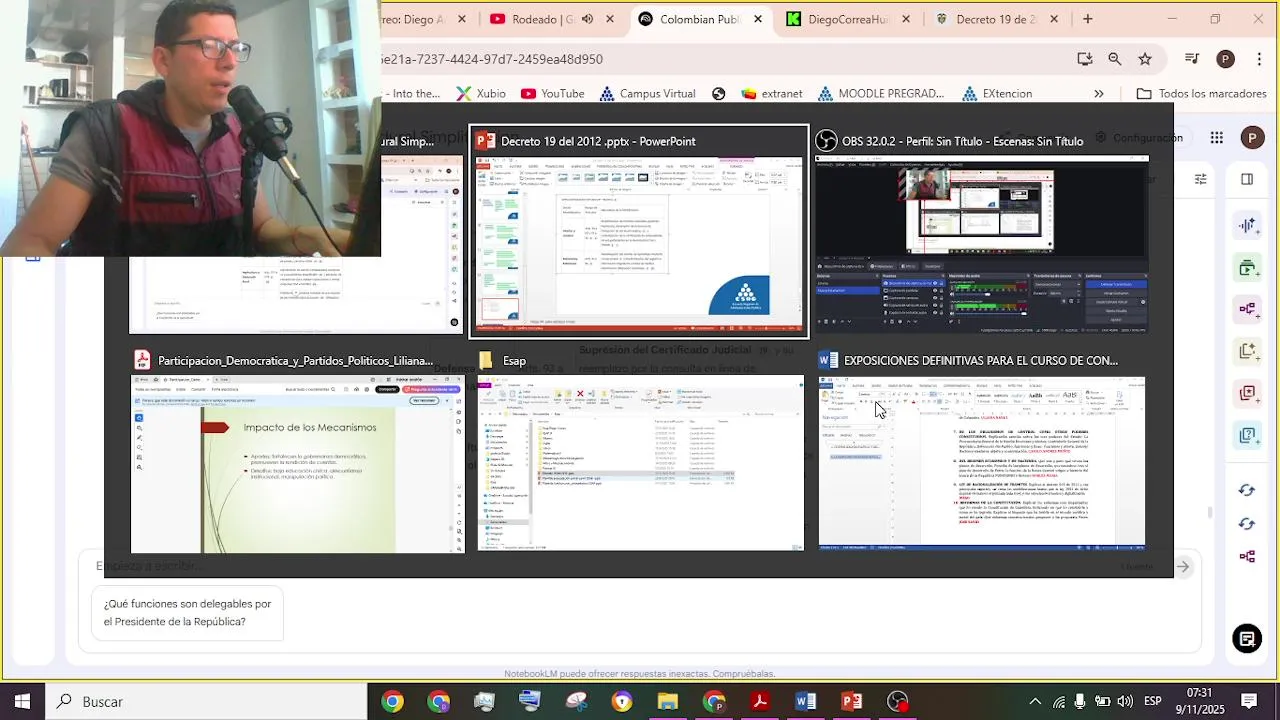The image size is (1280, 720).
Task: Open the generated mind map item icon
Action: pos(1247,556)
